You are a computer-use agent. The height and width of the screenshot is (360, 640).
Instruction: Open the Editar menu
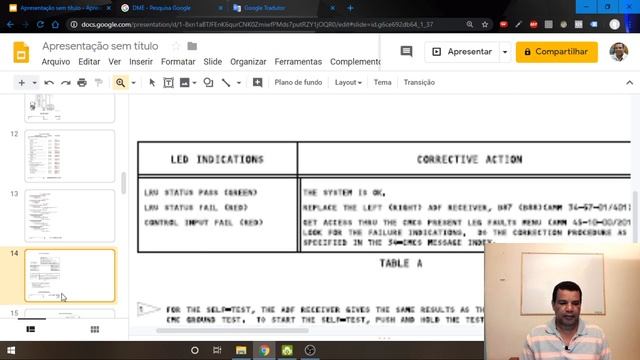tap(89, 62)
